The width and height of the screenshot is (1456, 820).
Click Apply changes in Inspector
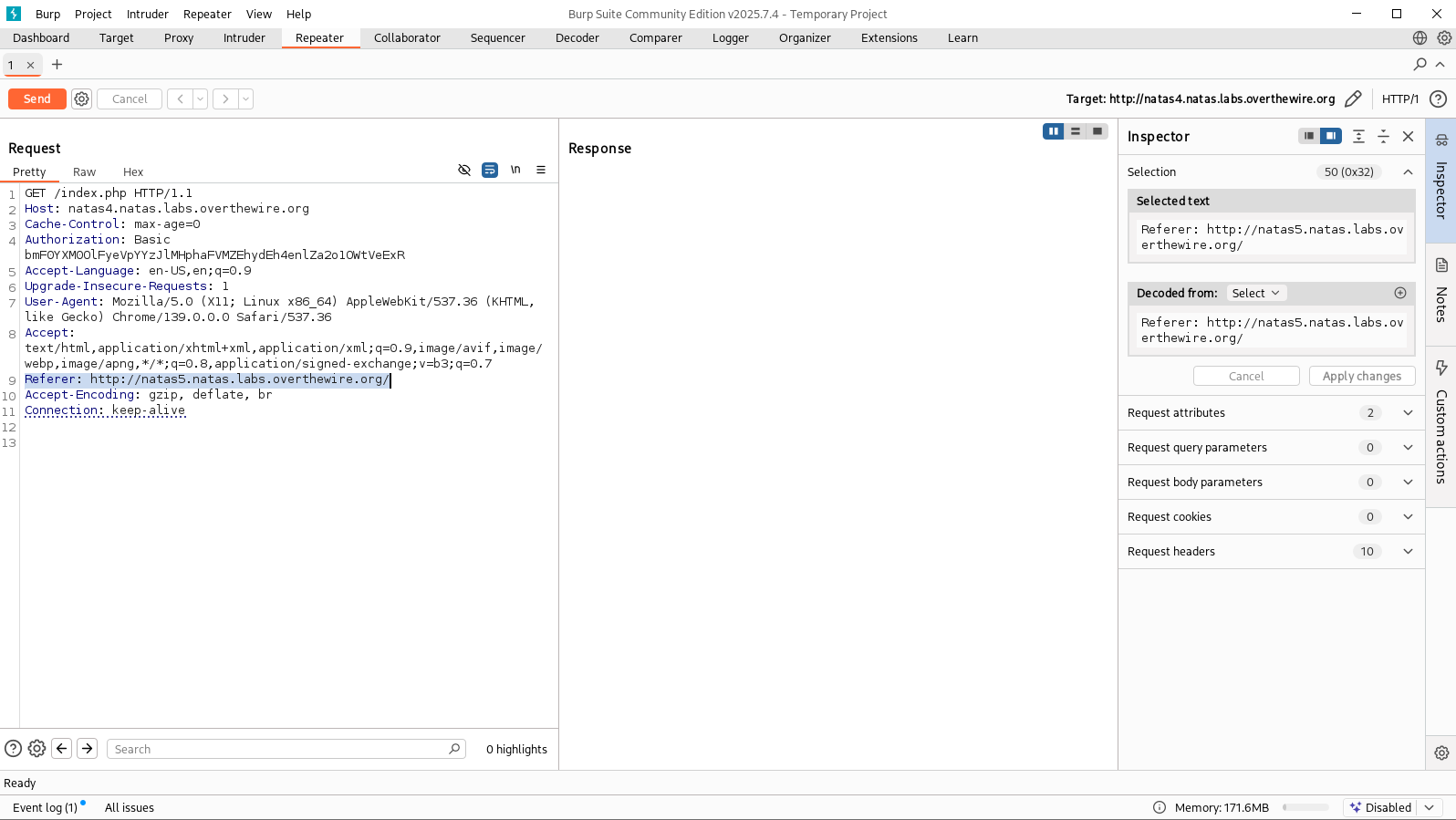(x=1361, y=376)
